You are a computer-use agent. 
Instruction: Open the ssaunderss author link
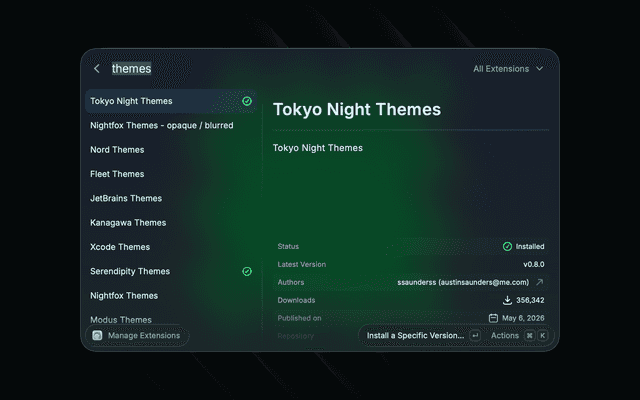coord(463,282)
